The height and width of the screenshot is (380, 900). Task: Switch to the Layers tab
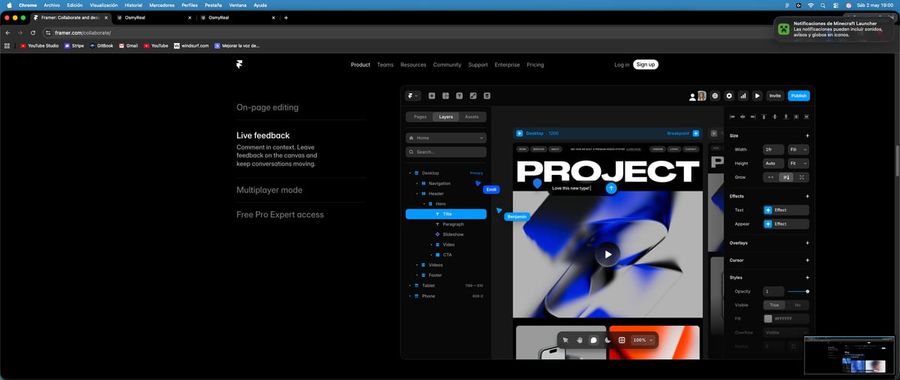(446, 117)
